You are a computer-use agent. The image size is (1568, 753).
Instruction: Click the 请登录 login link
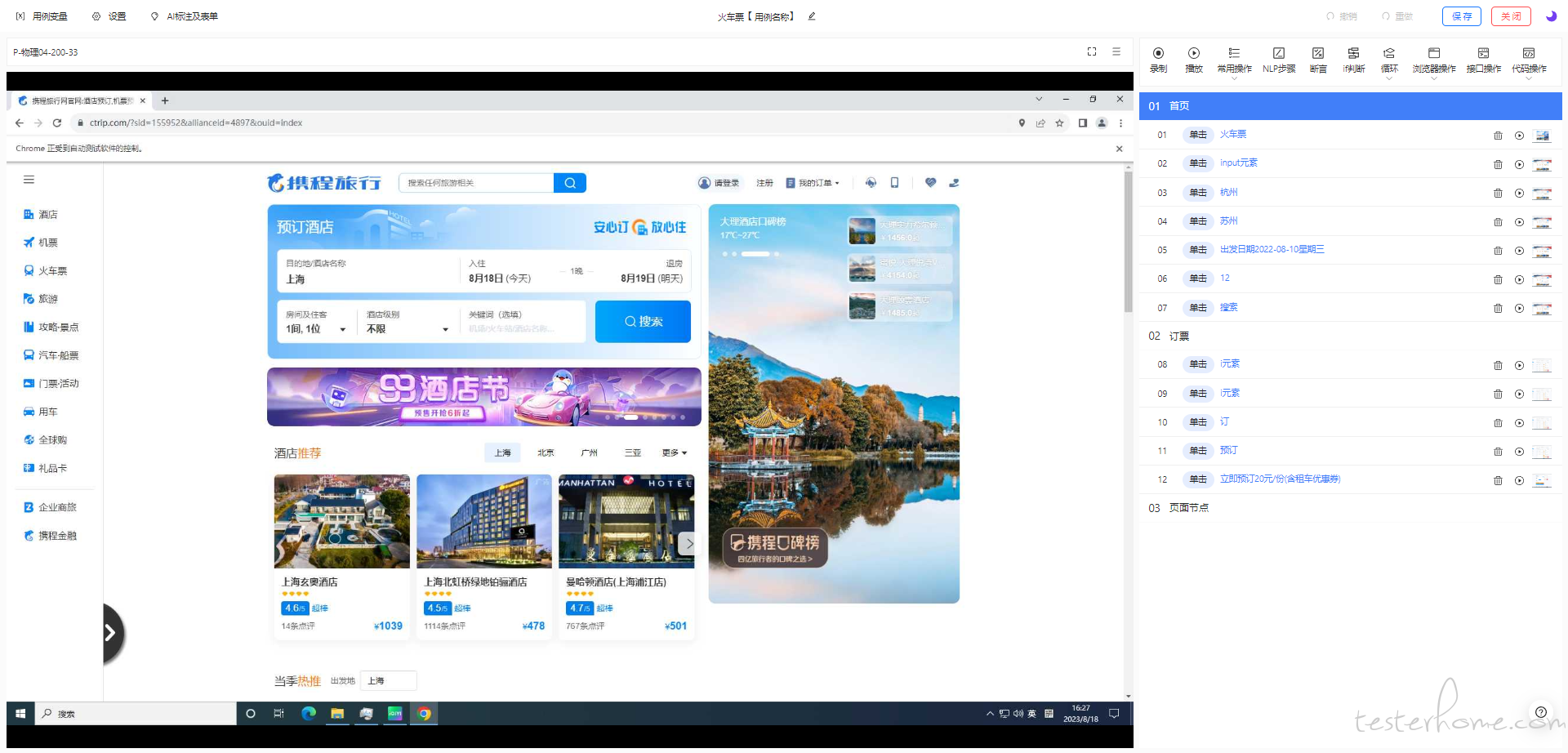tap(719, 183)
